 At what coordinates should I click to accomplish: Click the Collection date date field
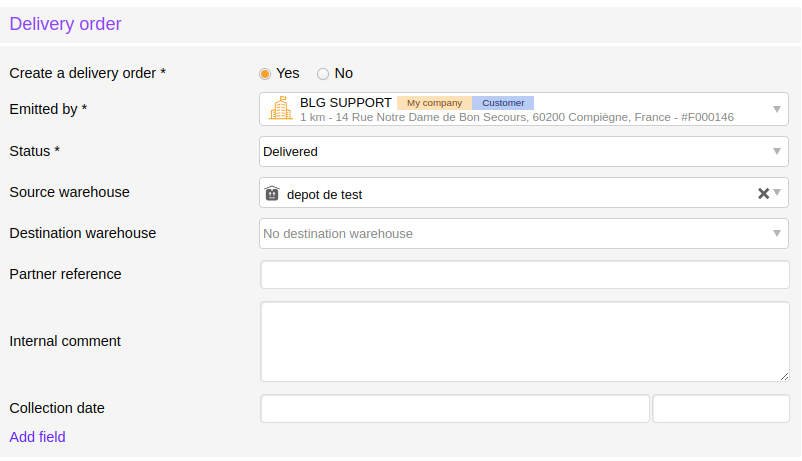(455, 408)
